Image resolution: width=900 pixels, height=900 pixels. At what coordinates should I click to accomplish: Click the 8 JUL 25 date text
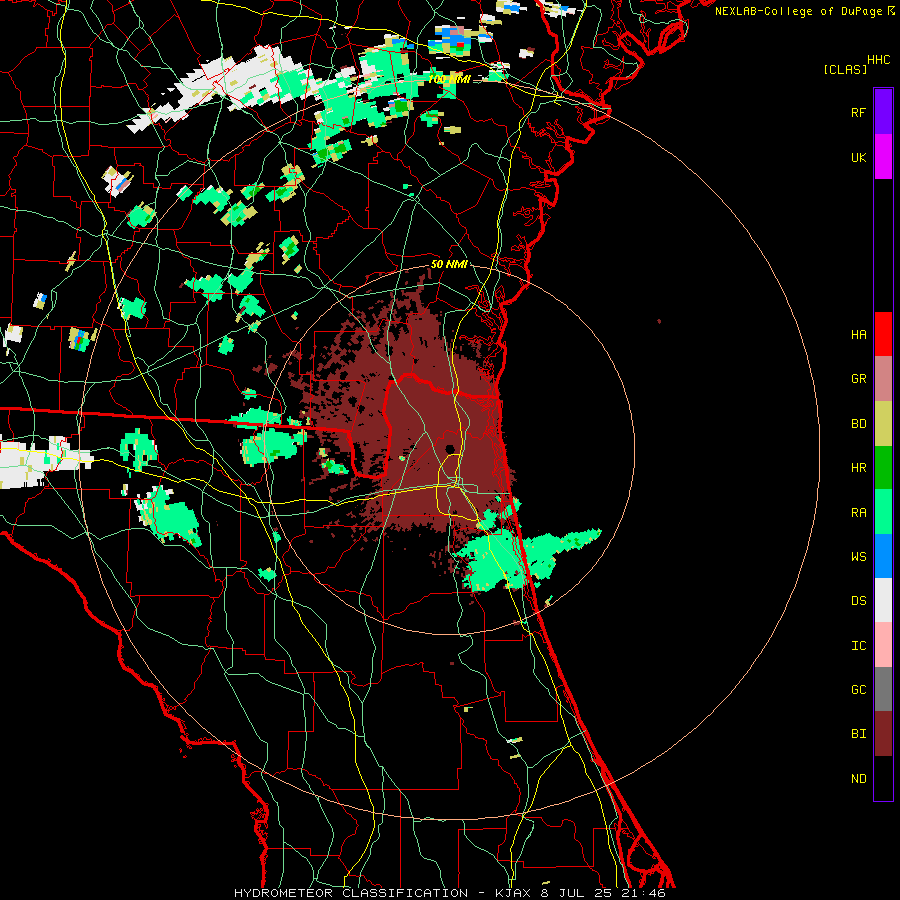(x=579, y=893)
